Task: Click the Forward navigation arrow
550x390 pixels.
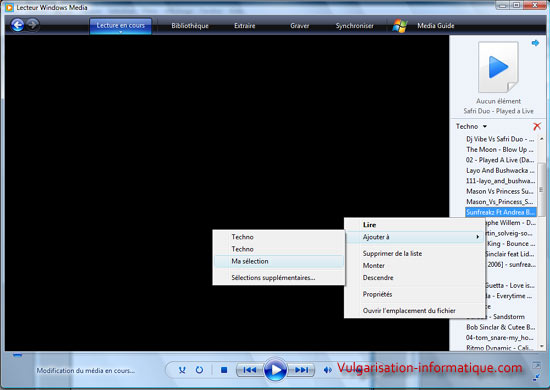Action: click(x=33, y=25)
